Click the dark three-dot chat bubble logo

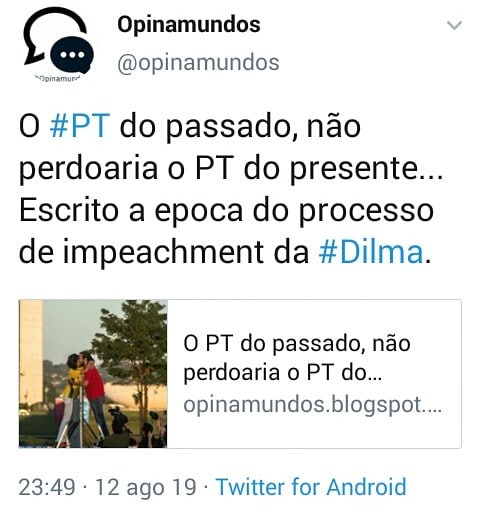[x=72, y=55]
